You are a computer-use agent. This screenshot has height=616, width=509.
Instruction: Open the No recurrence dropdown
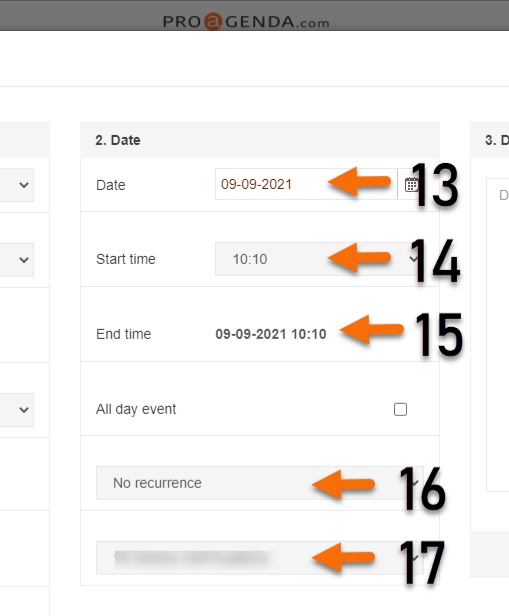coord(260,483)
